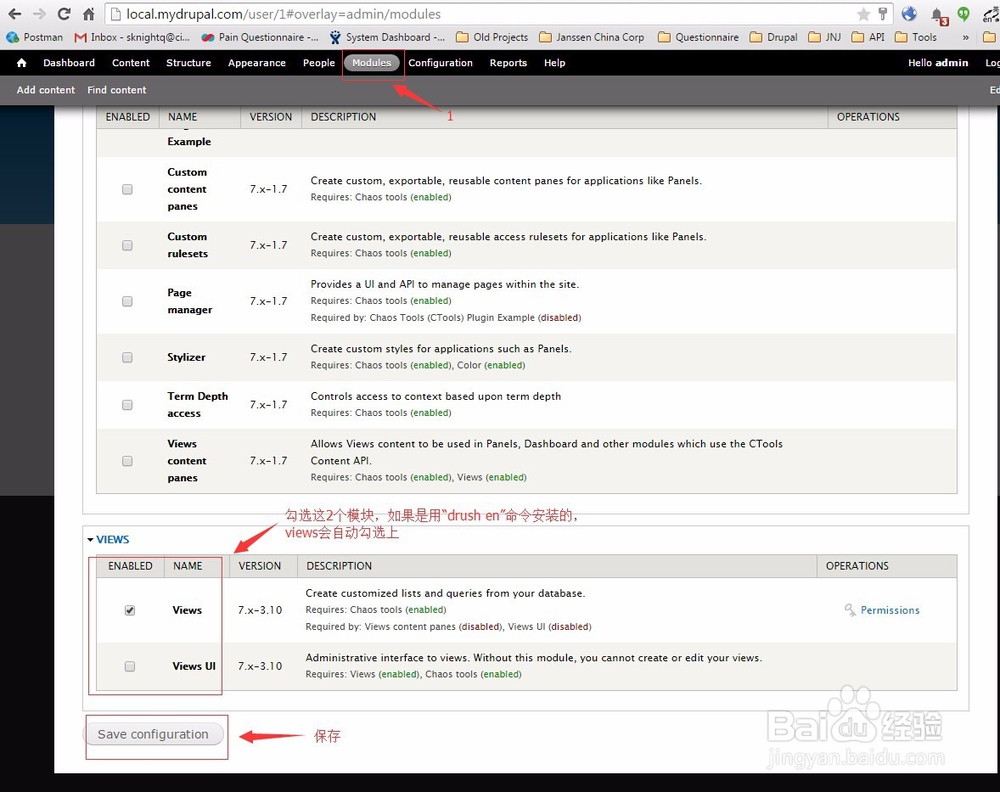This screenshot has width=1000, height=792.
Task: Show more bookmarks with chevron
Action: click(x=966, y=38)
